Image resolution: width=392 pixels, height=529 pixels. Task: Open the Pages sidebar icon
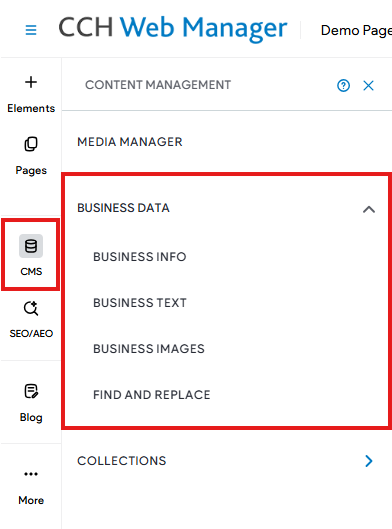(31, 144)
